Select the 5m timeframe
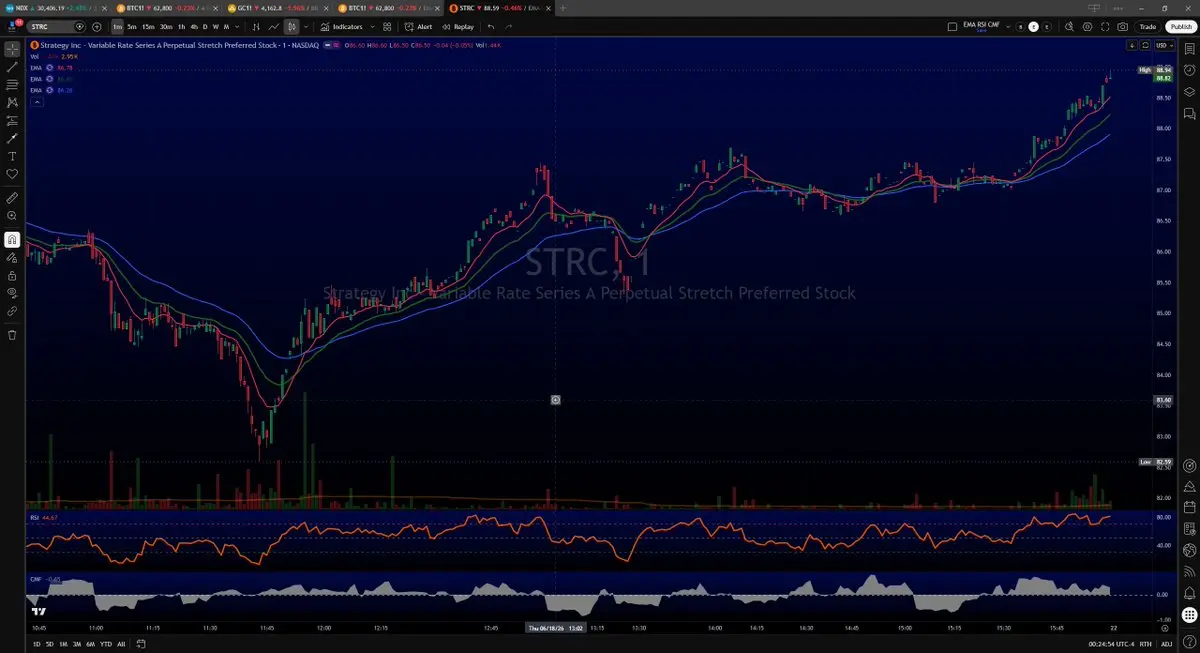 (x=132, y=27)
